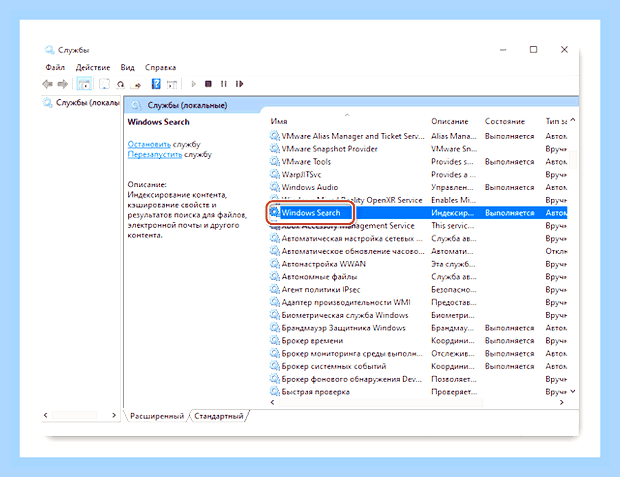Maximize the Службы window
Viewport: 620px width, 477px height.
tap(533, 49)
